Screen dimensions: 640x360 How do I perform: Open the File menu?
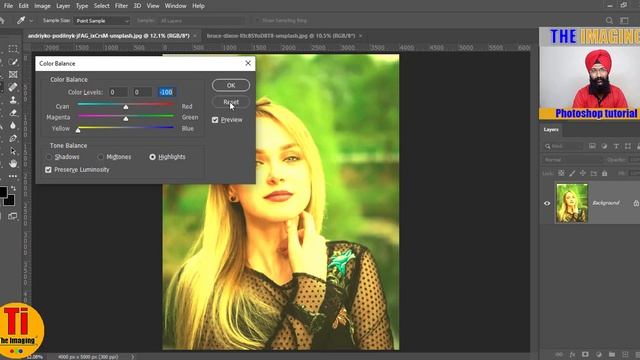tap(8, 6)
